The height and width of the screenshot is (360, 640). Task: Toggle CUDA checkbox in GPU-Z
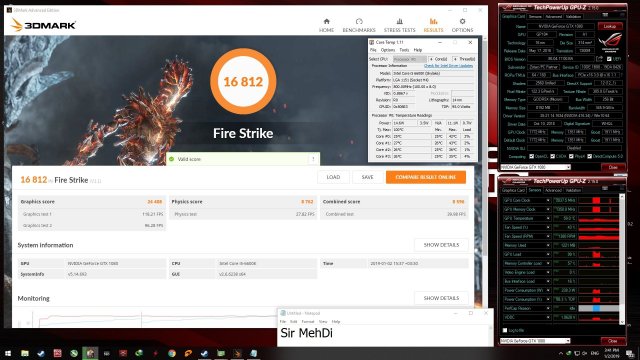coord(552,156)
